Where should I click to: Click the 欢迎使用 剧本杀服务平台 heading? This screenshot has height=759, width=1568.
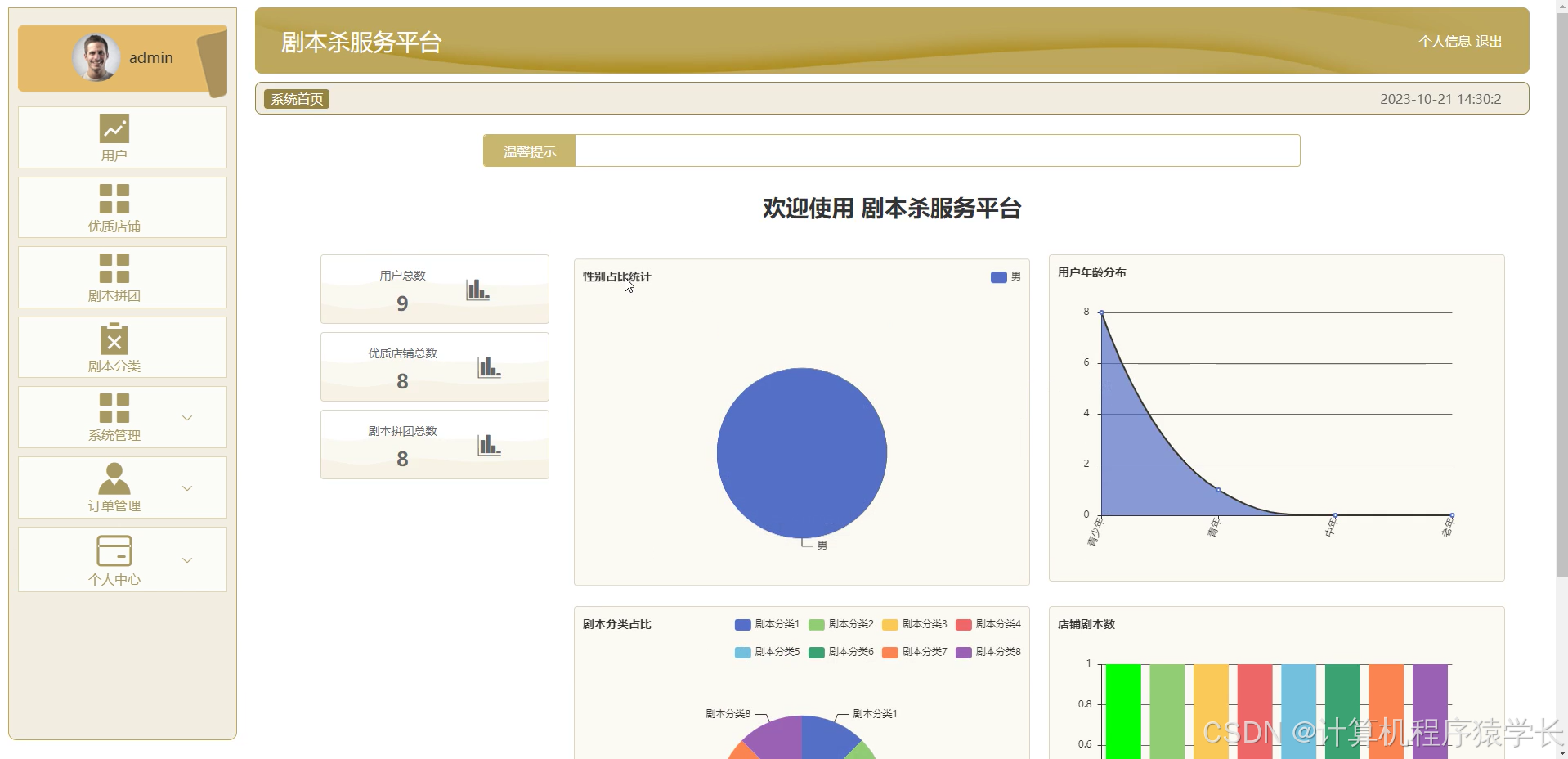pyautogui.click(x=892, y=209)
